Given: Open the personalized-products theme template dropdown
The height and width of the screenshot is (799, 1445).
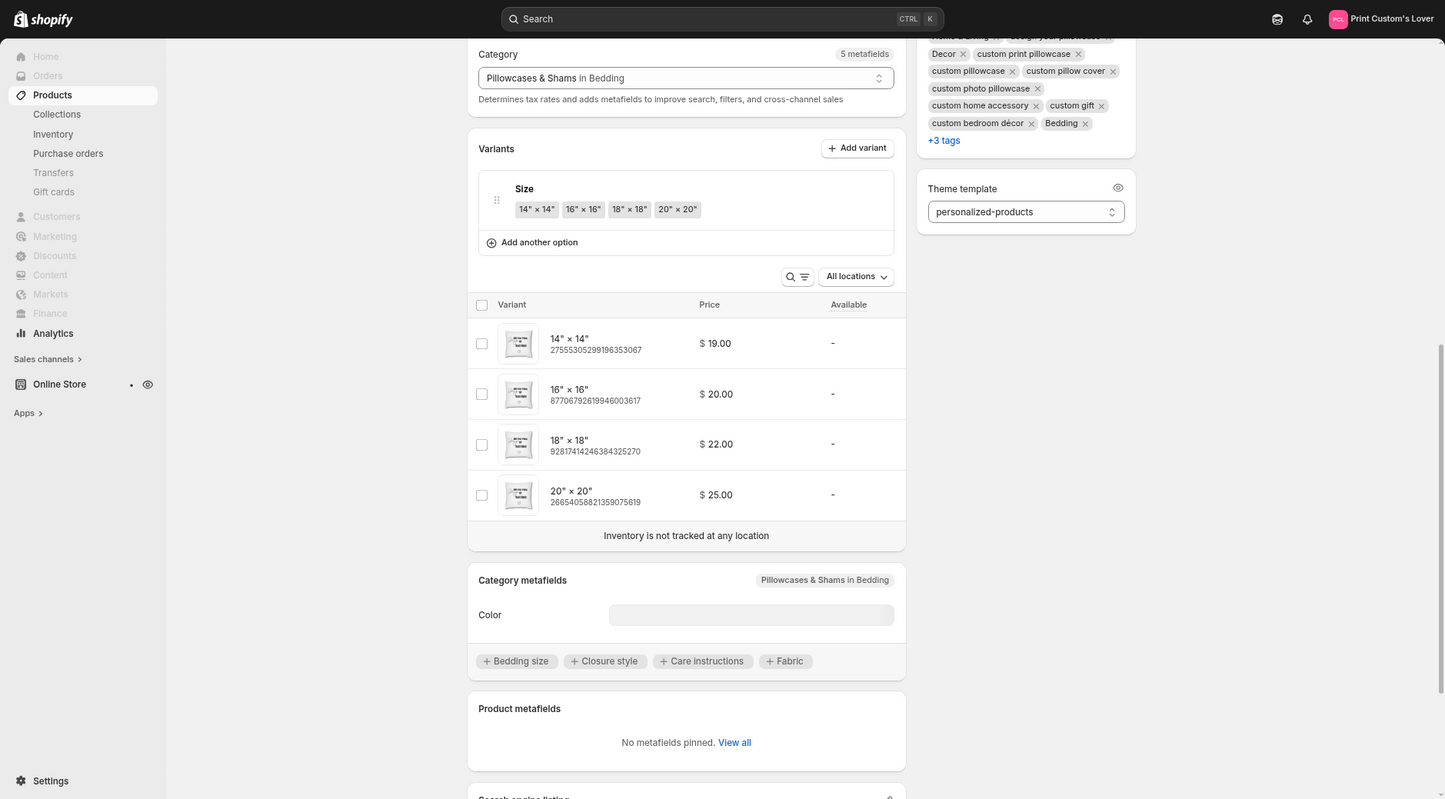Looking at the screenshot, I should click(x=1026, y=212).
